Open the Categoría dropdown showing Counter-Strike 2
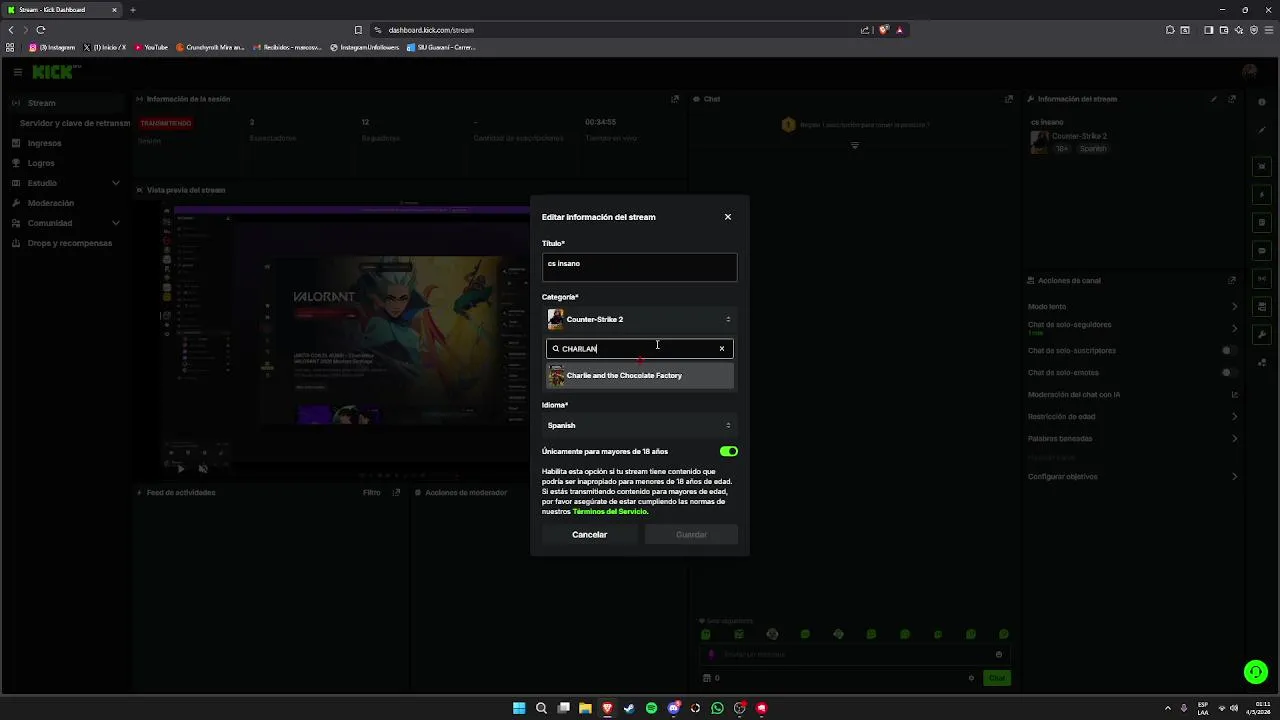This screenshot has height=720, width=1280. click(x=640, y=319)
